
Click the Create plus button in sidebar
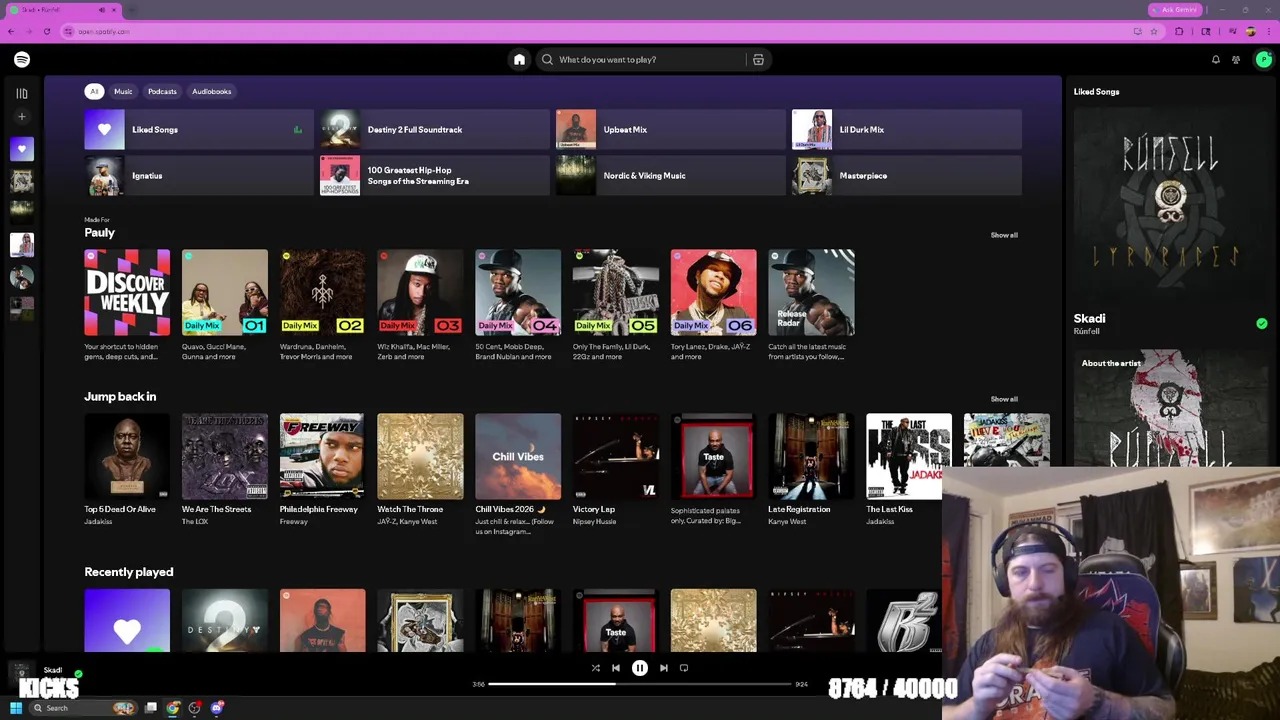22,117
